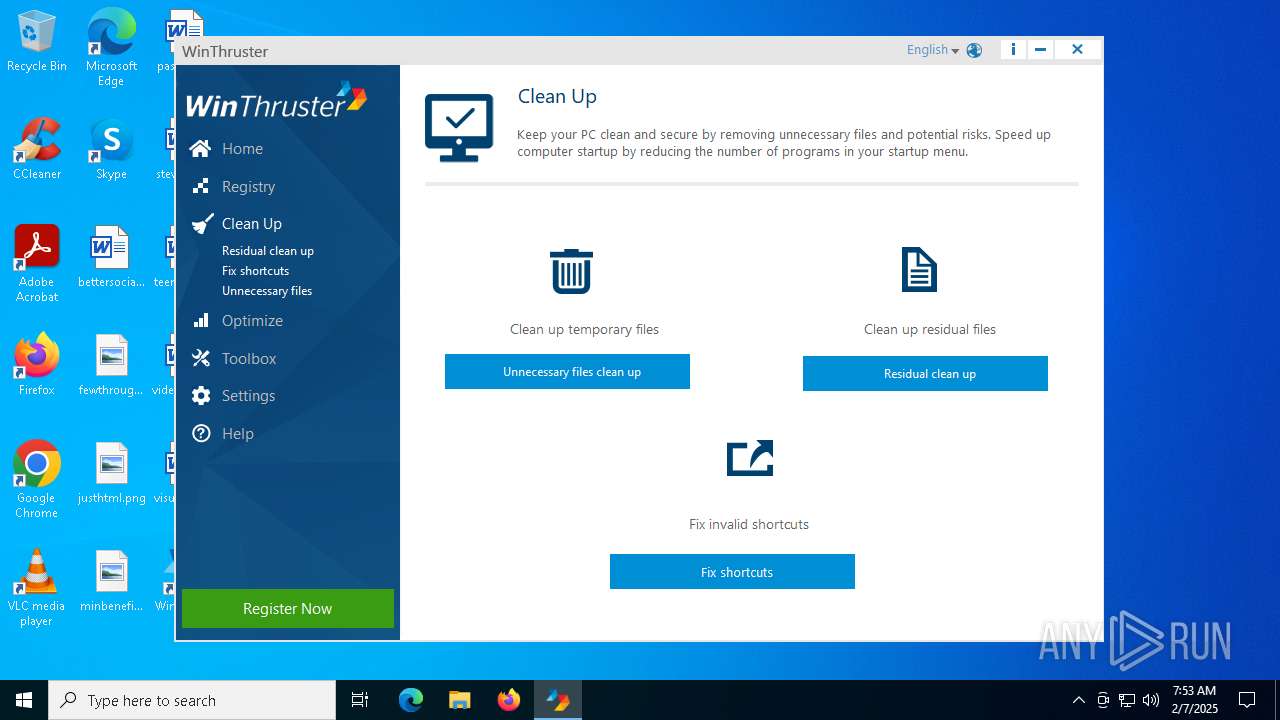
Task: Open File Explorer from the taskbar
Action: point(459,700)
